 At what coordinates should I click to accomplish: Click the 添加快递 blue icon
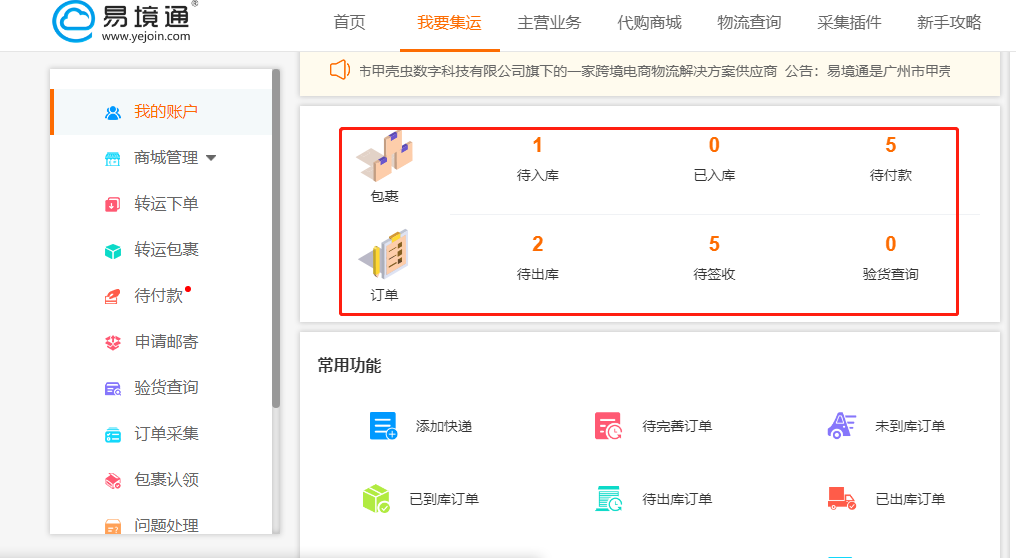(x=383, y=426)
